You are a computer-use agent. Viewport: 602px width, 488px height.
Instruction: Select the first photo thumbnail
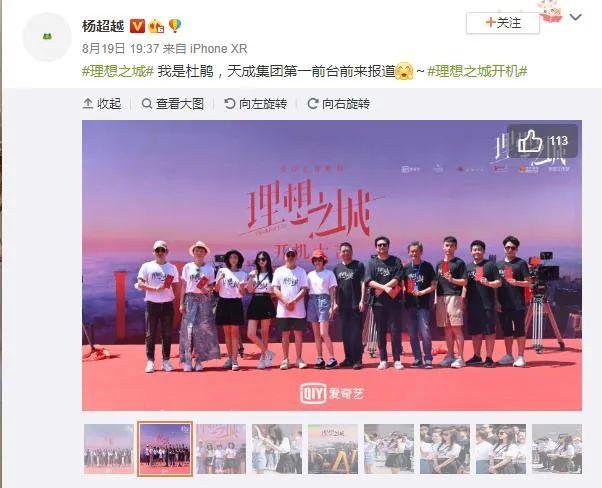click(x=109, y=448)
